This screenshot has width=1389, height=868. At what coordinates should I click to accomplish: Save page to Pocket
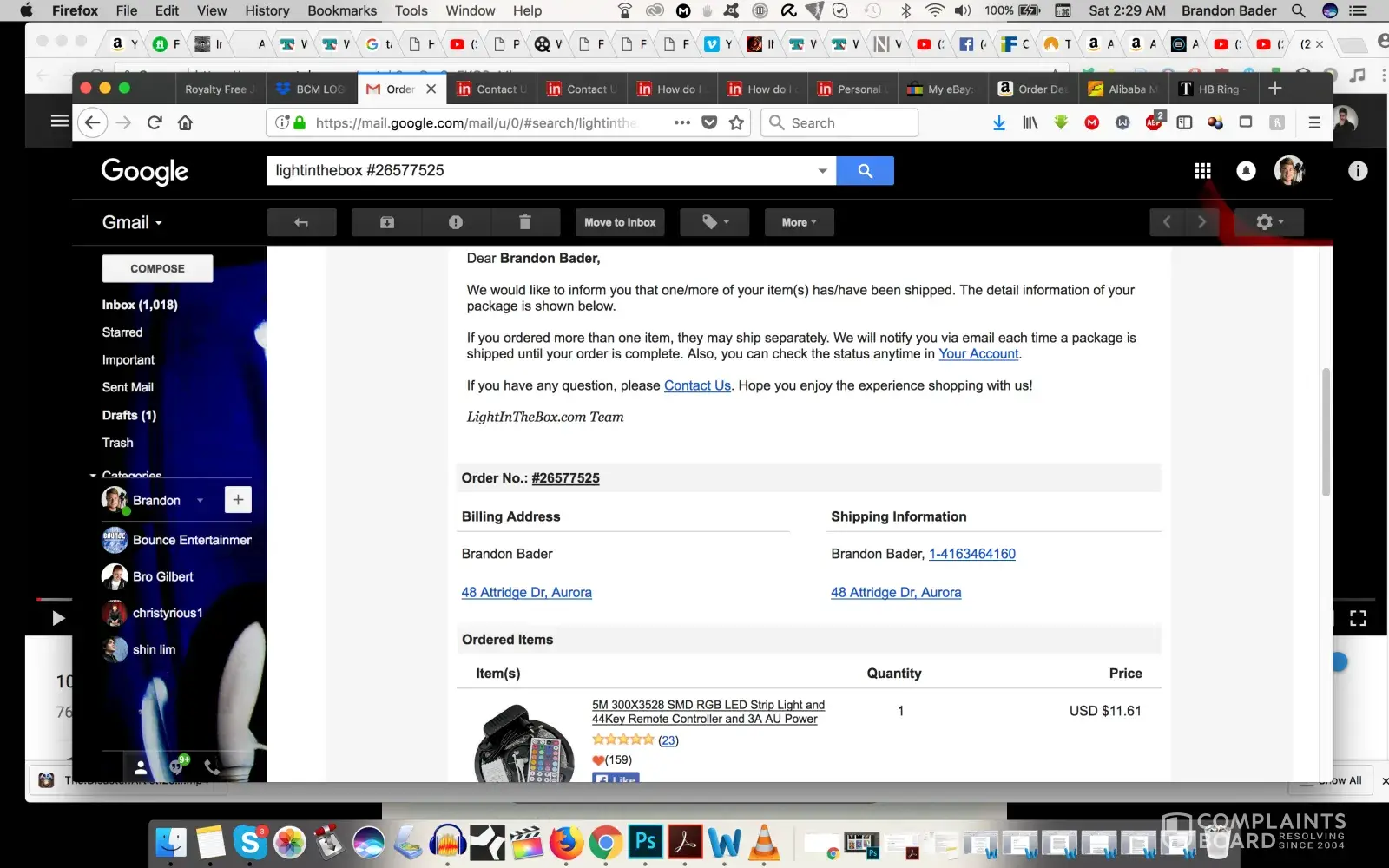pyautogui.click(x=709, y=122)
